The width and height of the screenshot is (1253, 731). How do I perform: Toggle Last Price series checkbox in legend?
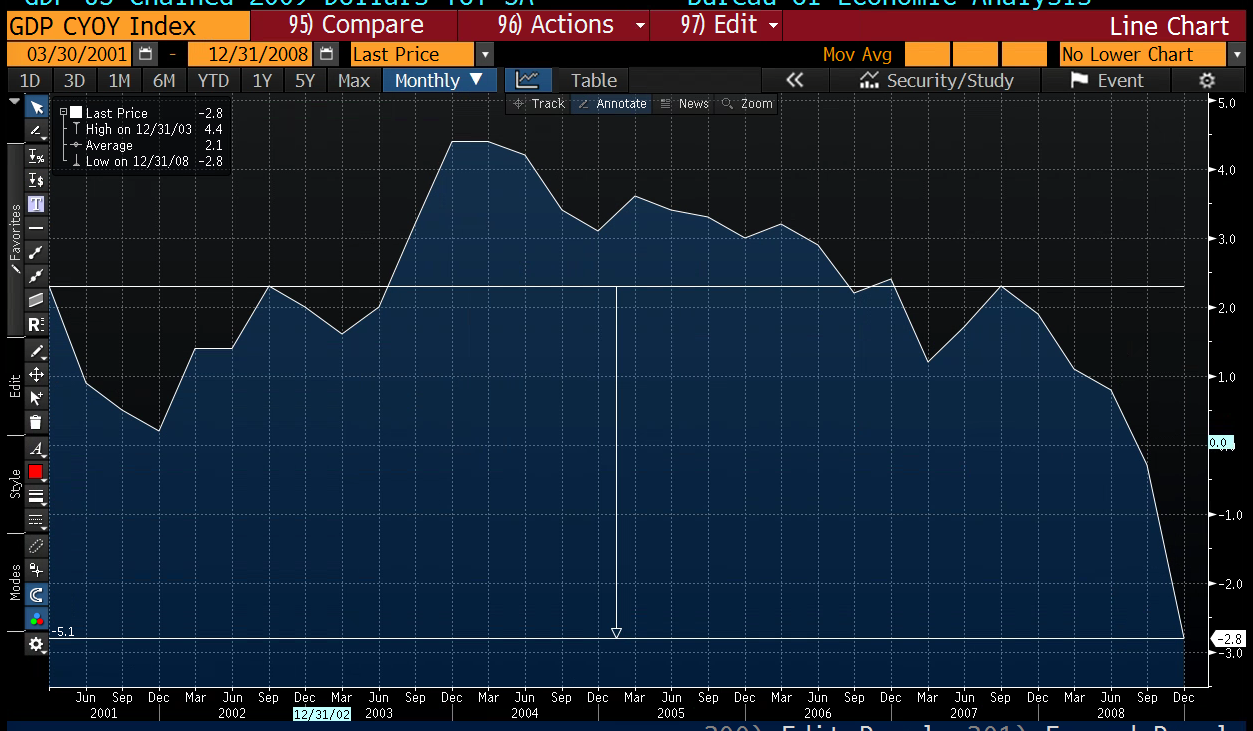point(75,113)
